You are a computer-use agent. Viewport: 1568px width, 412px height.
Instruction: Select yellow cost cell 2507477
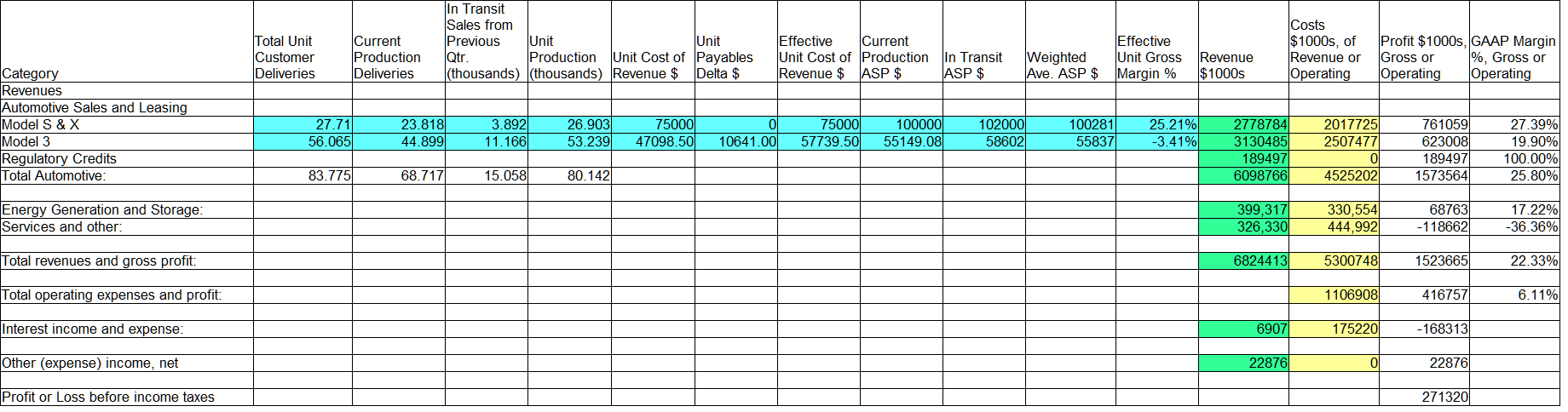click(x=1335, y=142)
